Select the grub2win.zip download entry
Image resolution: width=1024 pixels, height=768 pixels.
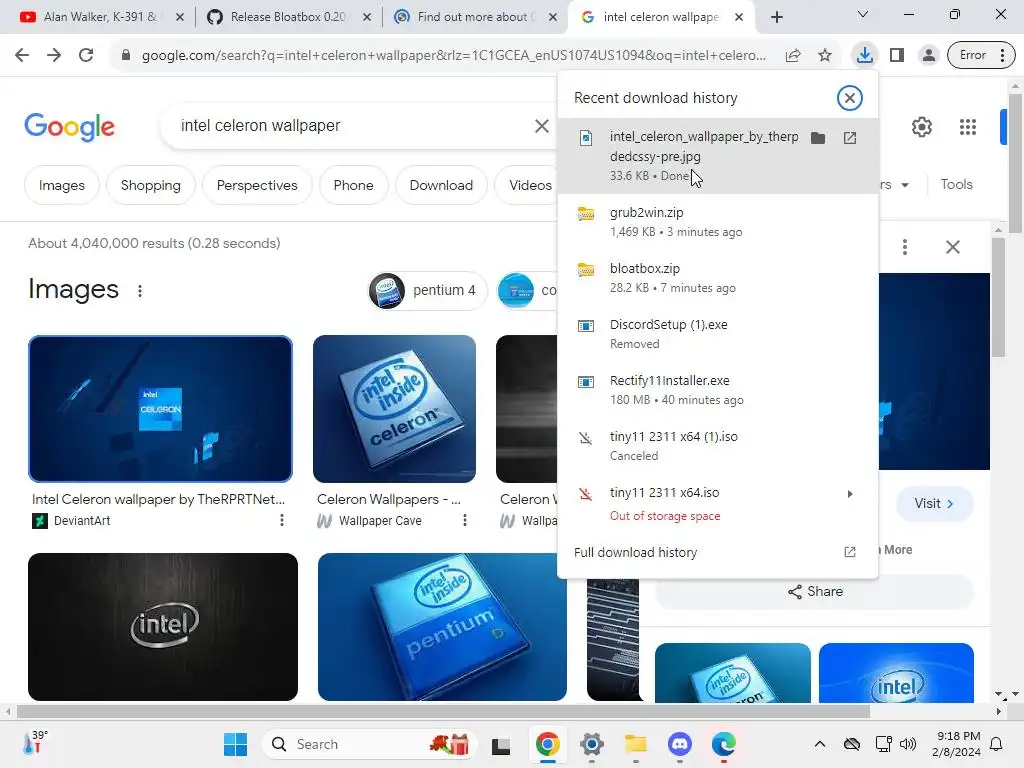tap(716, 222)
